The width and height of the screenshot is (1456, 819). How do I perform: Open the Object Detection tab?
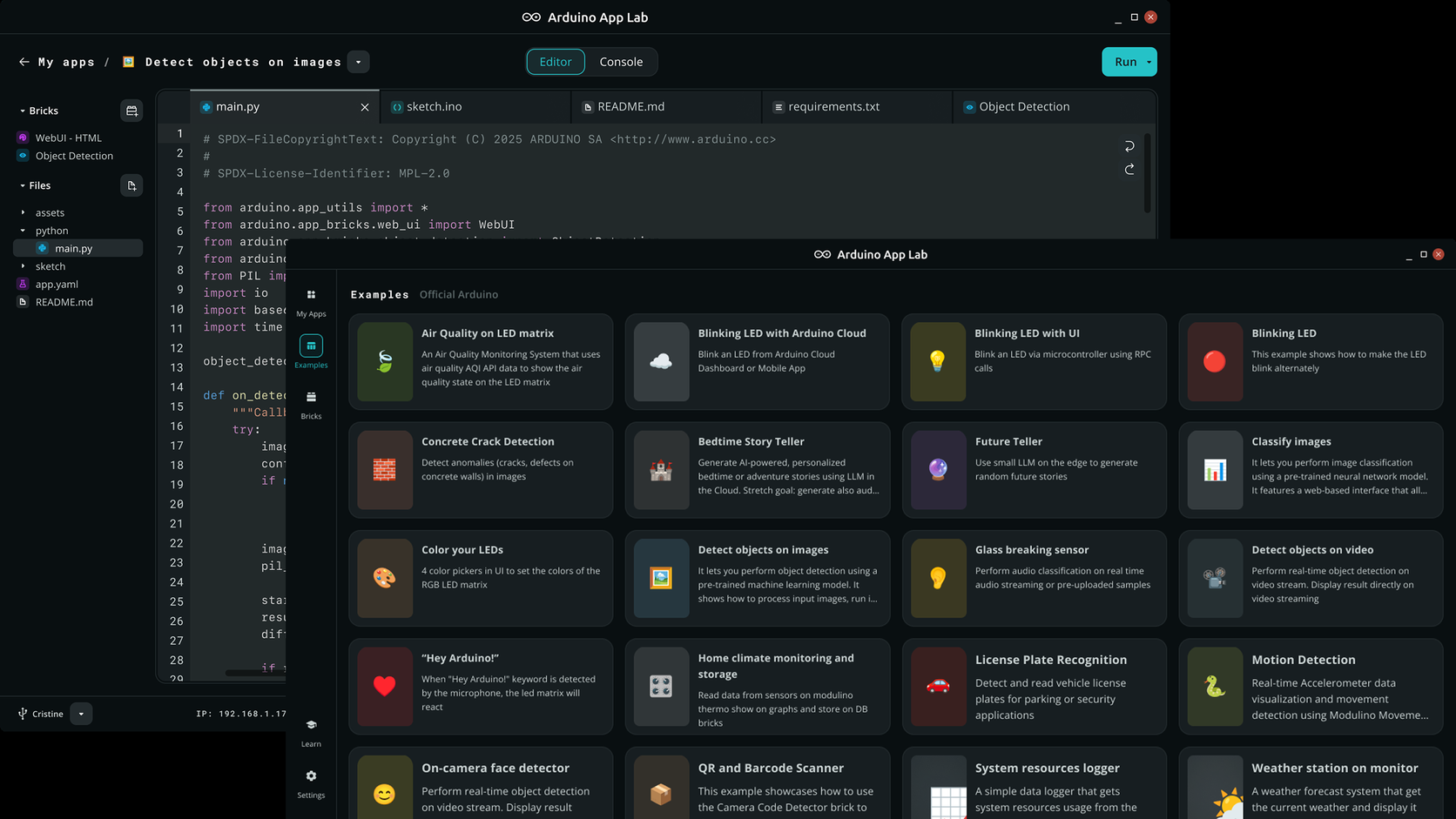(x=1054, y=107)
